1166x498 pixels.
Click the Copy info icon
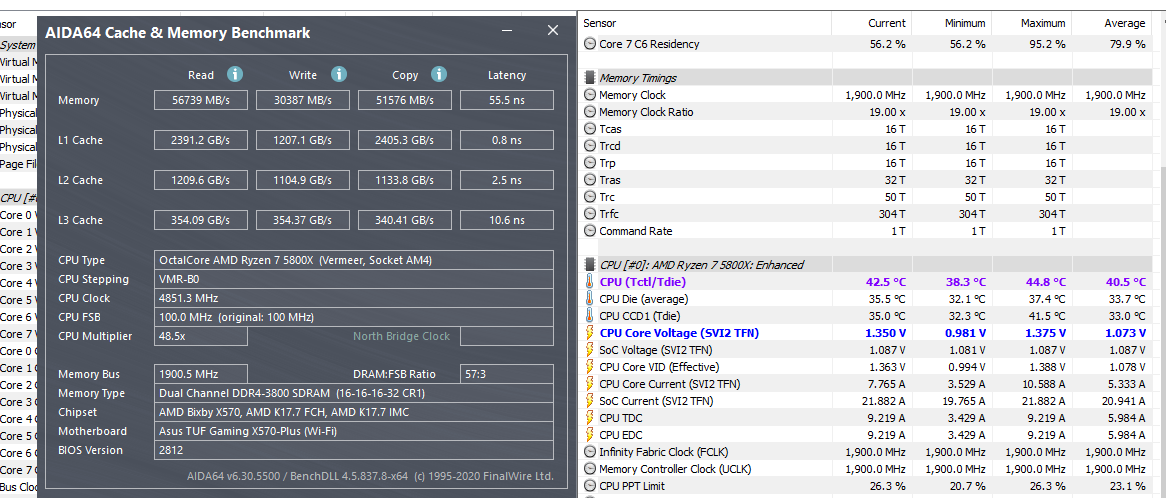click(439, 74)
